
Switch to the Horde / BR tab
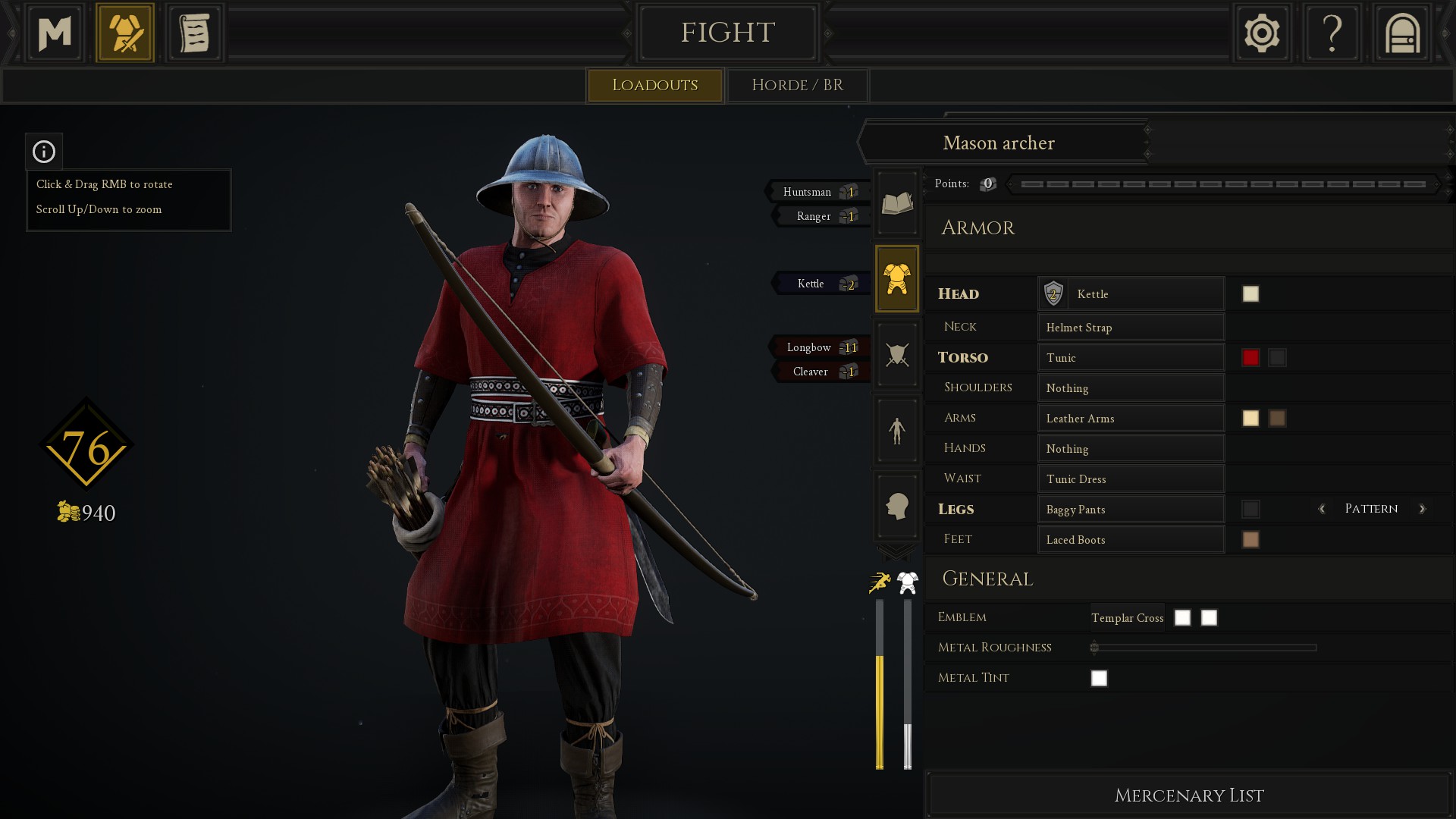tap(797, 85)
